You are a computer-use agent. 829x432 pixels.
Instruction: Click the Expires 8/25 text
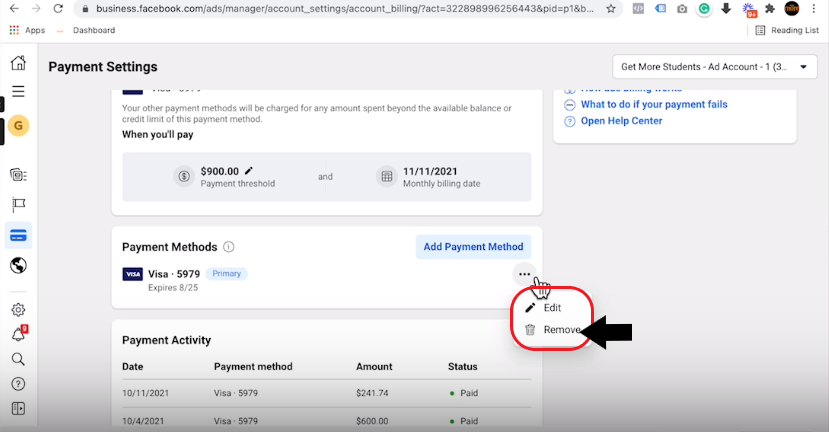click(x=173, y=288)
